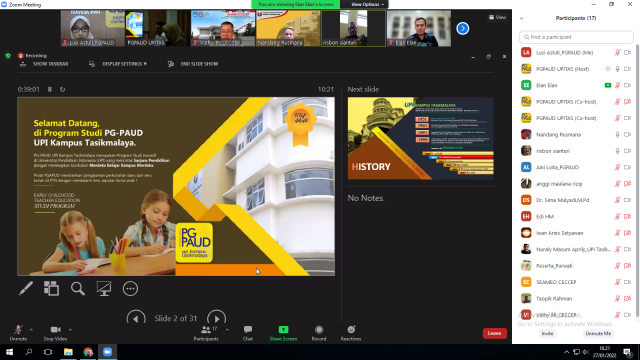640x360 pixels.
Task: Pause the presentation timer
Action: 50,89
